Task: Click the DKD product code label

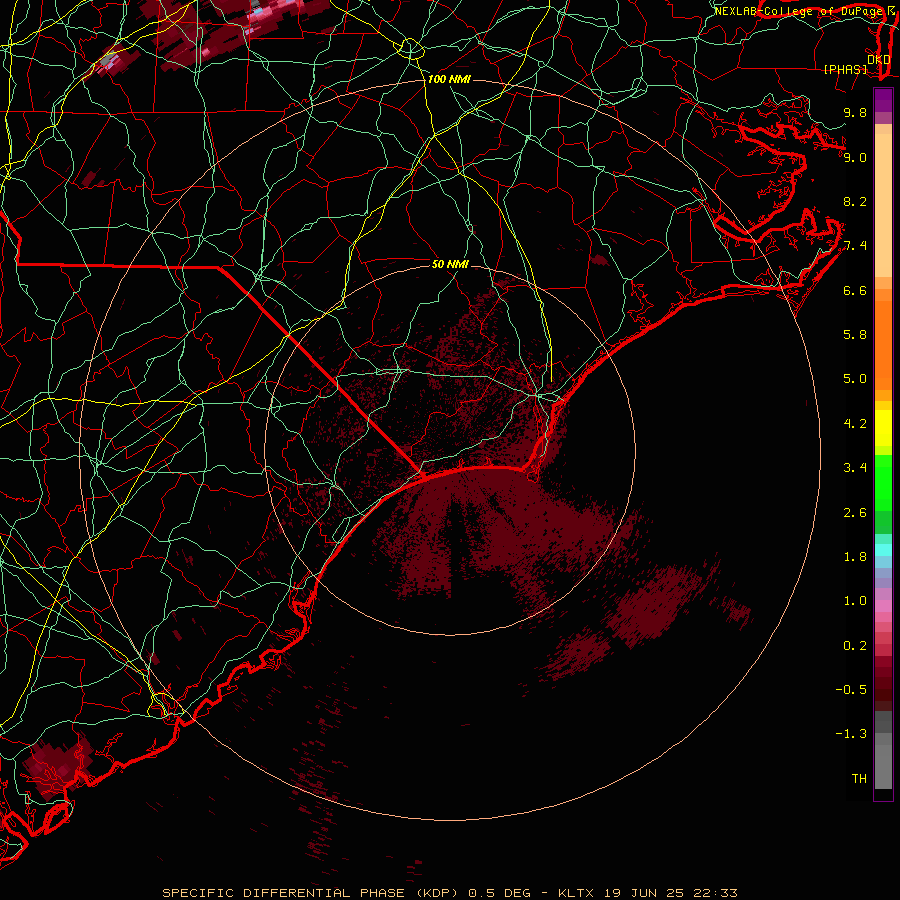Action: point(879,60)
